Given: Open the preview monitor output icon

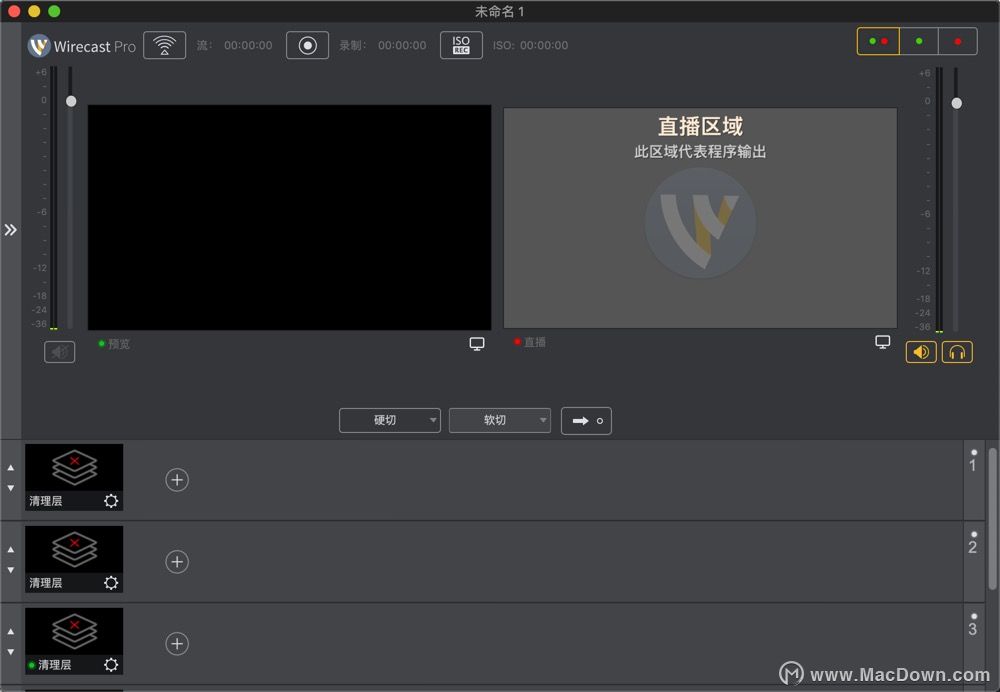Looking at the screenshot, I should (477, 344).
